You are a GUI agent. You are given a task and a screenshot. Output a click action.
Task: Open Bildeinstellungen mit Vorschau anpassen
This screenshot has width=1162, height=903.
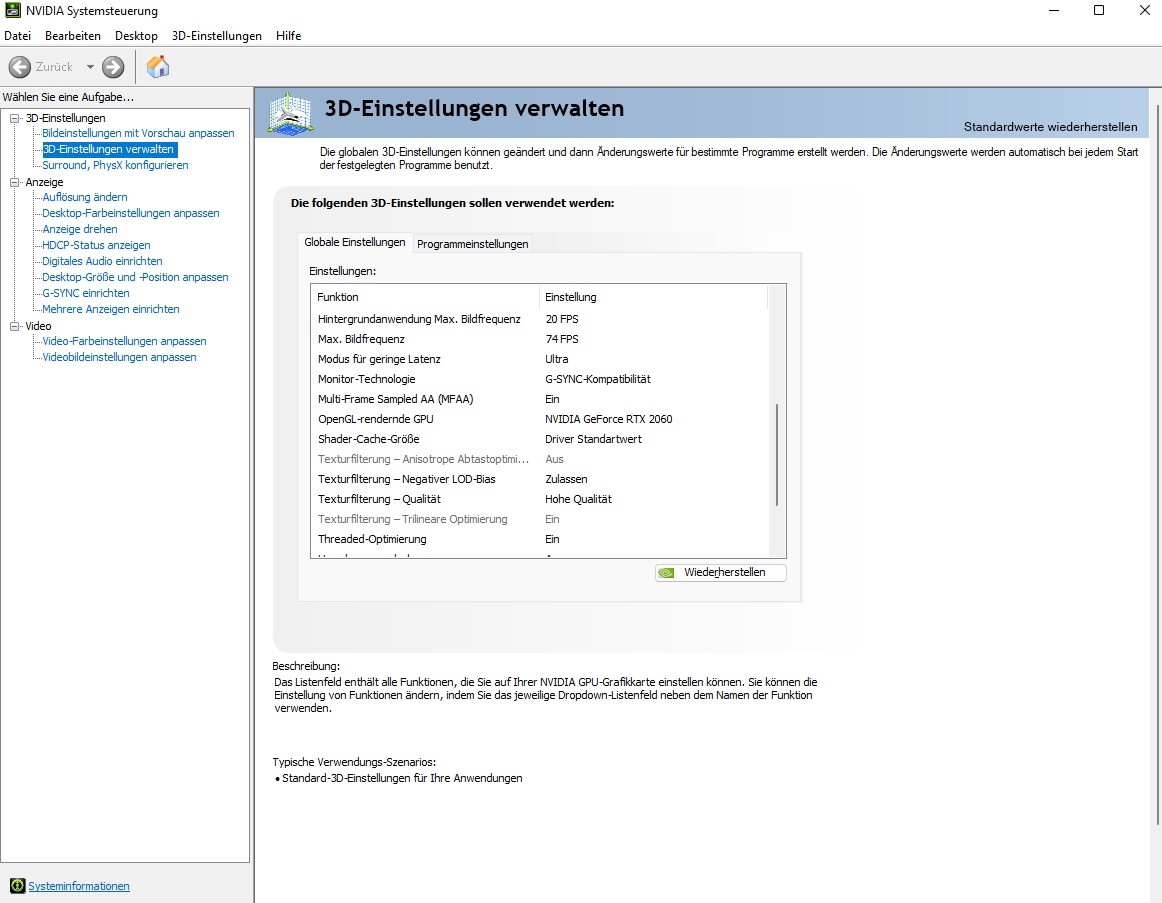pyautogui.click(x=138, y=133)
